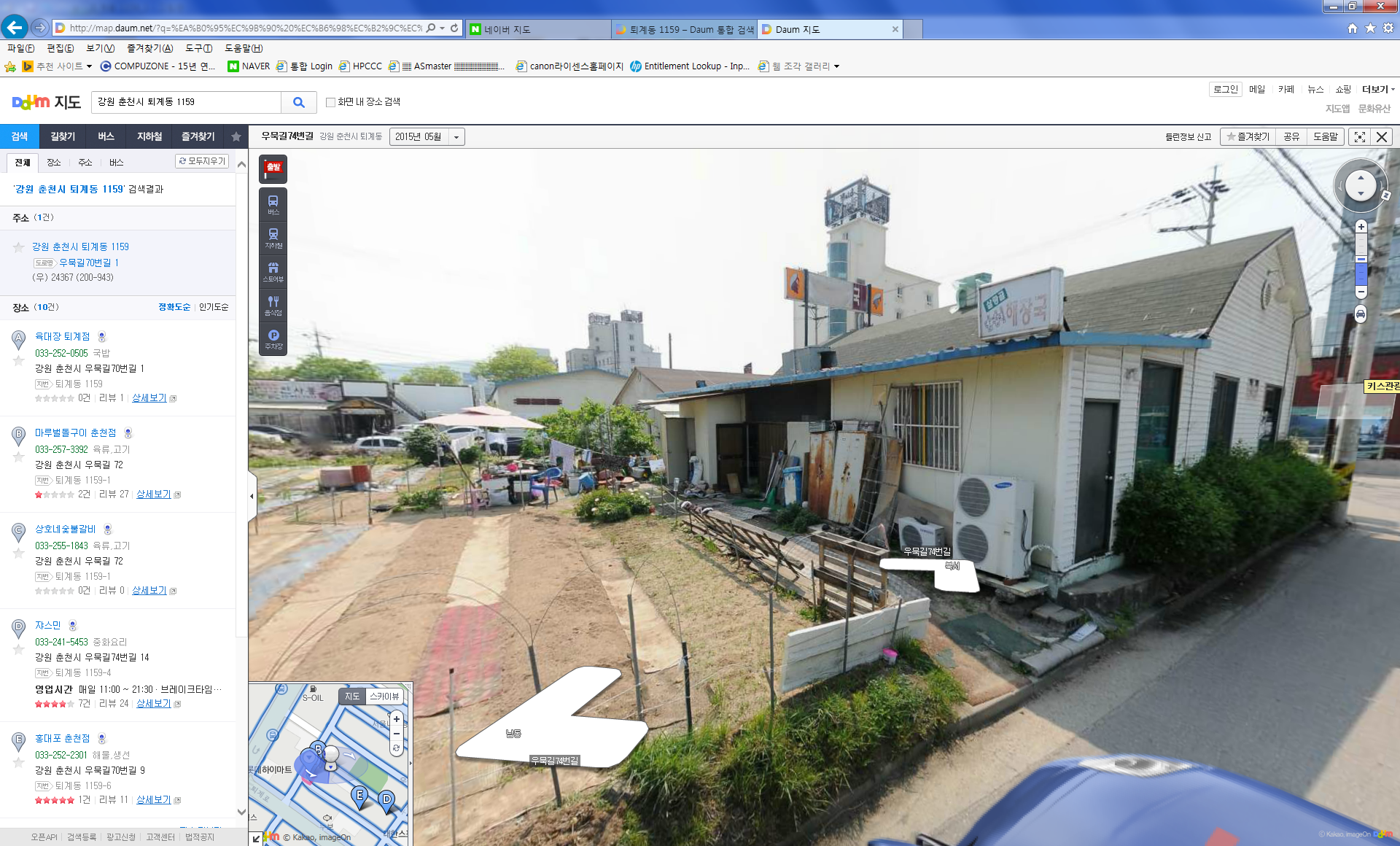Click the bus overlay icon in roadview
Image resolution: width=1400 pixels, height=846 pixels.
pos(273,204)
